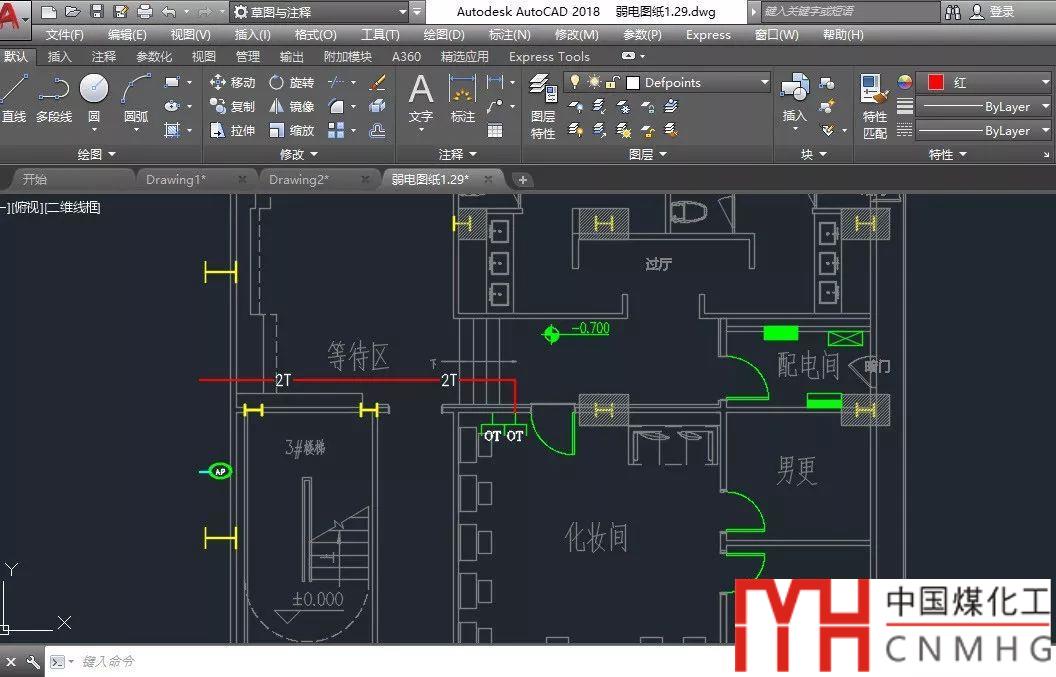1056x677 pixels.
Task: Activate the Move (移动) tool
Action: point(232,82)
